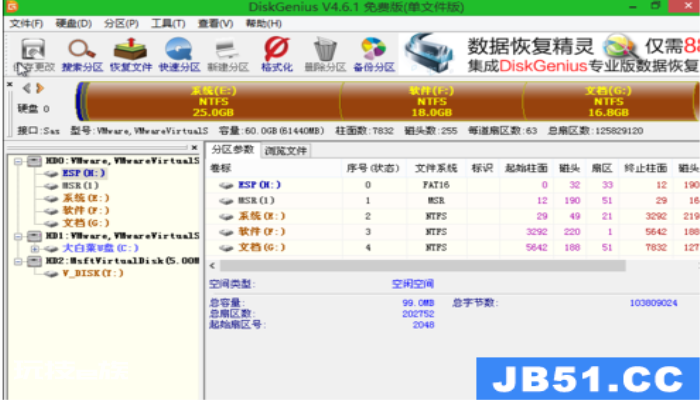
Task: Select the 格式化 format toolbar icon
Action: coord(277,54)
